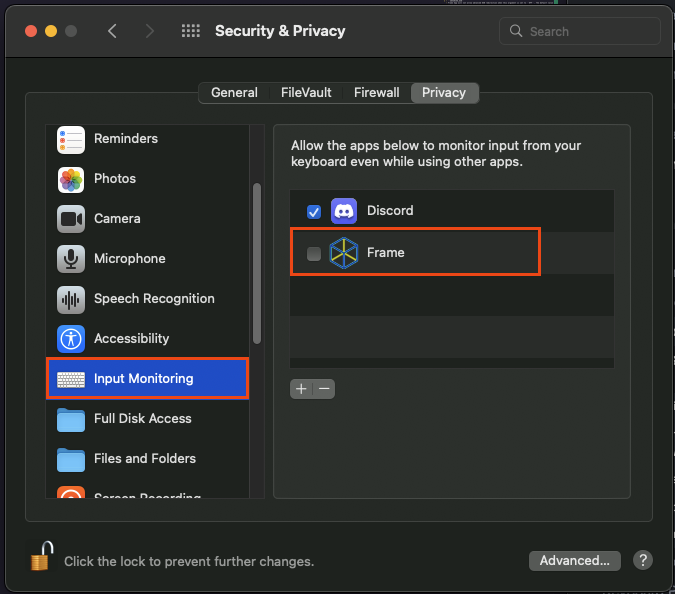Screen dimensions: 675x594
Task: Click the remove app minus button
Action: pos(324,389)
